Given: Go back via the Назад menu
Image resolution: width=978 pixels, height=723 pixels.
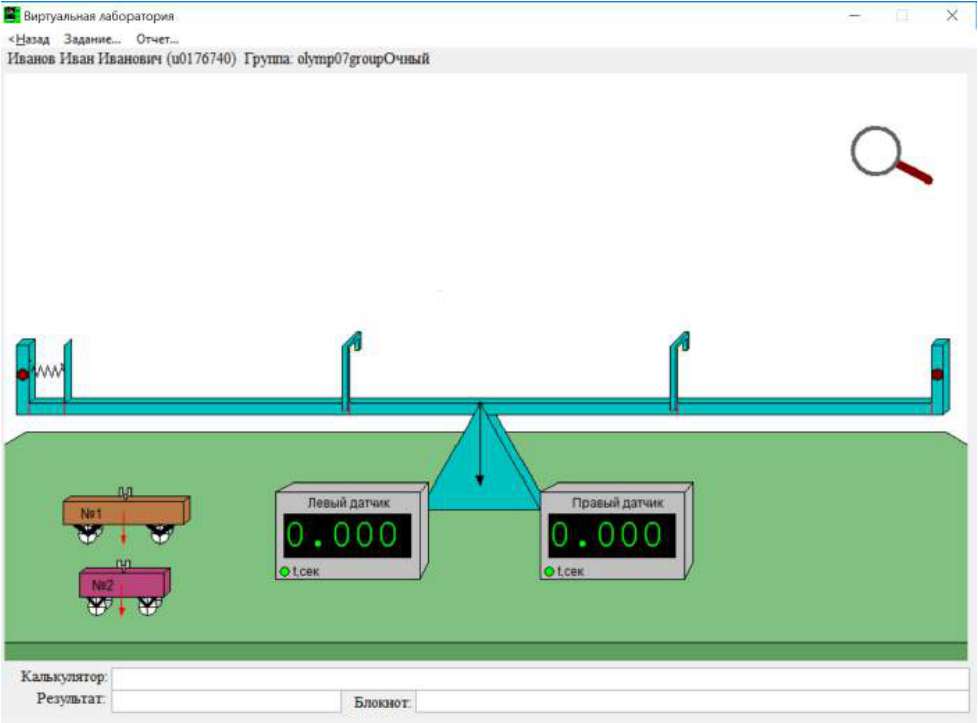Looking at the screenshot, I should [29, 39].
